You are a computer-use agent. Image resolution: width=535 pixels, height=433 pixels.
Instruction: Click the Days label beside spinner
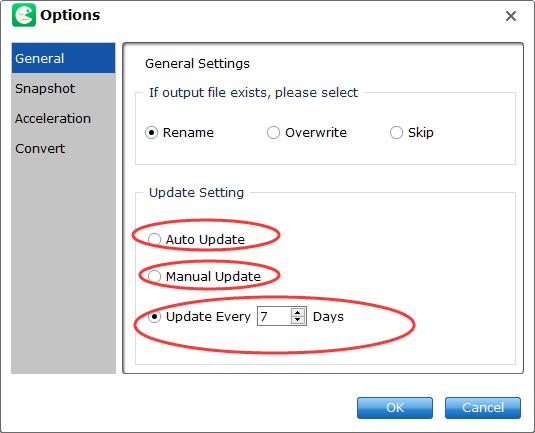328,317
